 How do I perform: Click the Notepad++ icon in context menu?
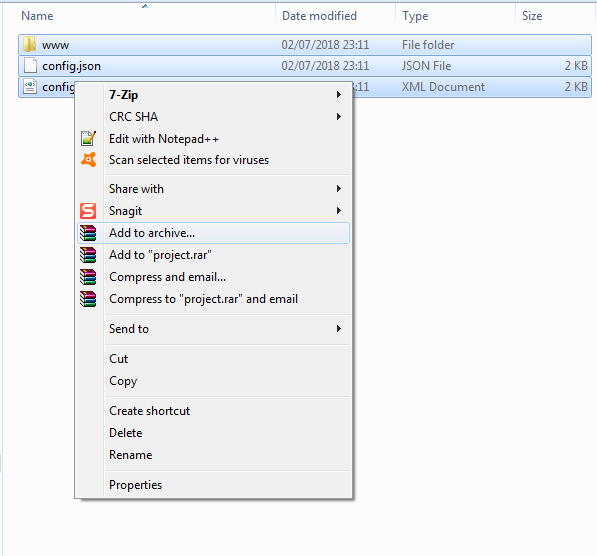coord(88,139)
